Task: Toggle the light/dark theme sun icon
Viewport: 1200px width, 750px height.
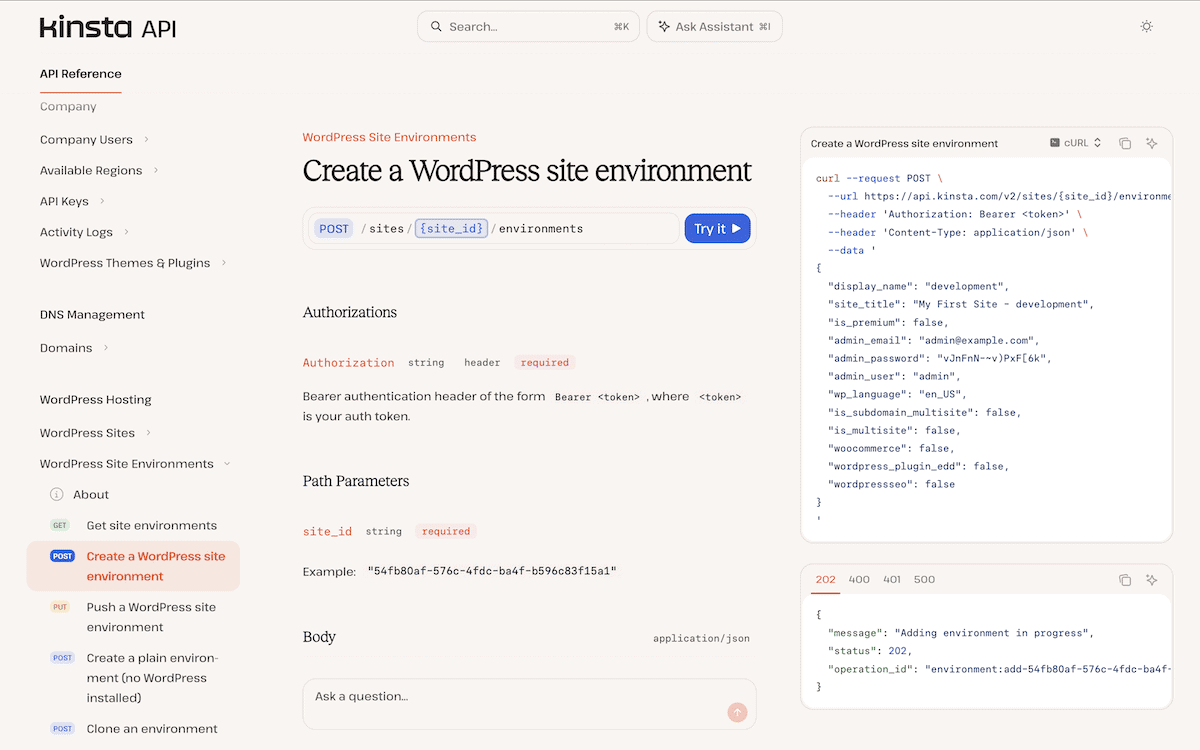Action: coord(1147,27)
